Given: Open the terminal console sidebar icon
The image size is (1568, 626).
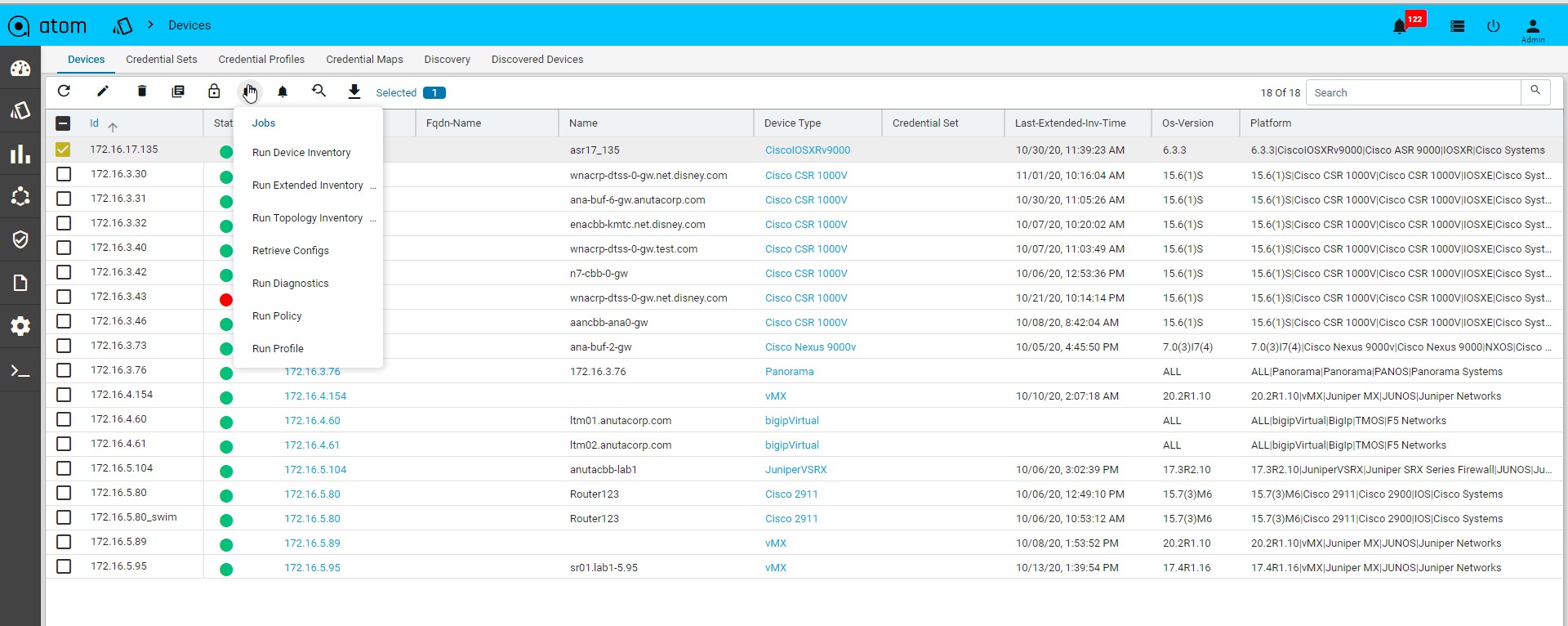Looking at the screenshot, I should [20, 372].
